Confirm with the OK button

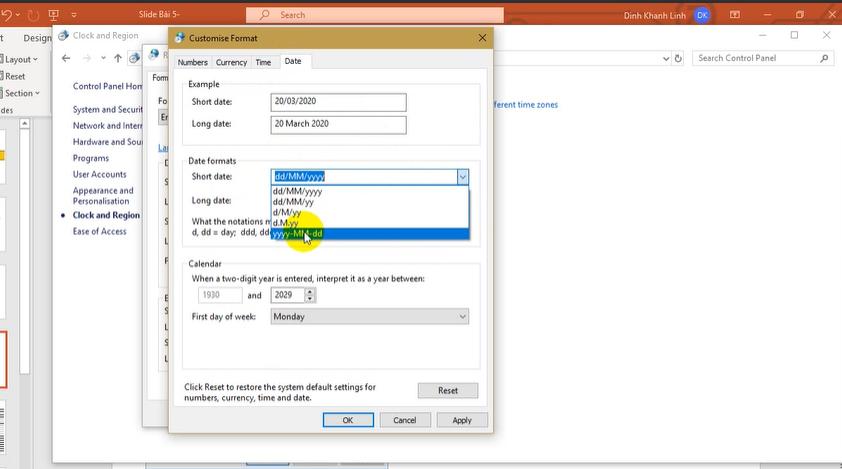[x=348, y=420]
